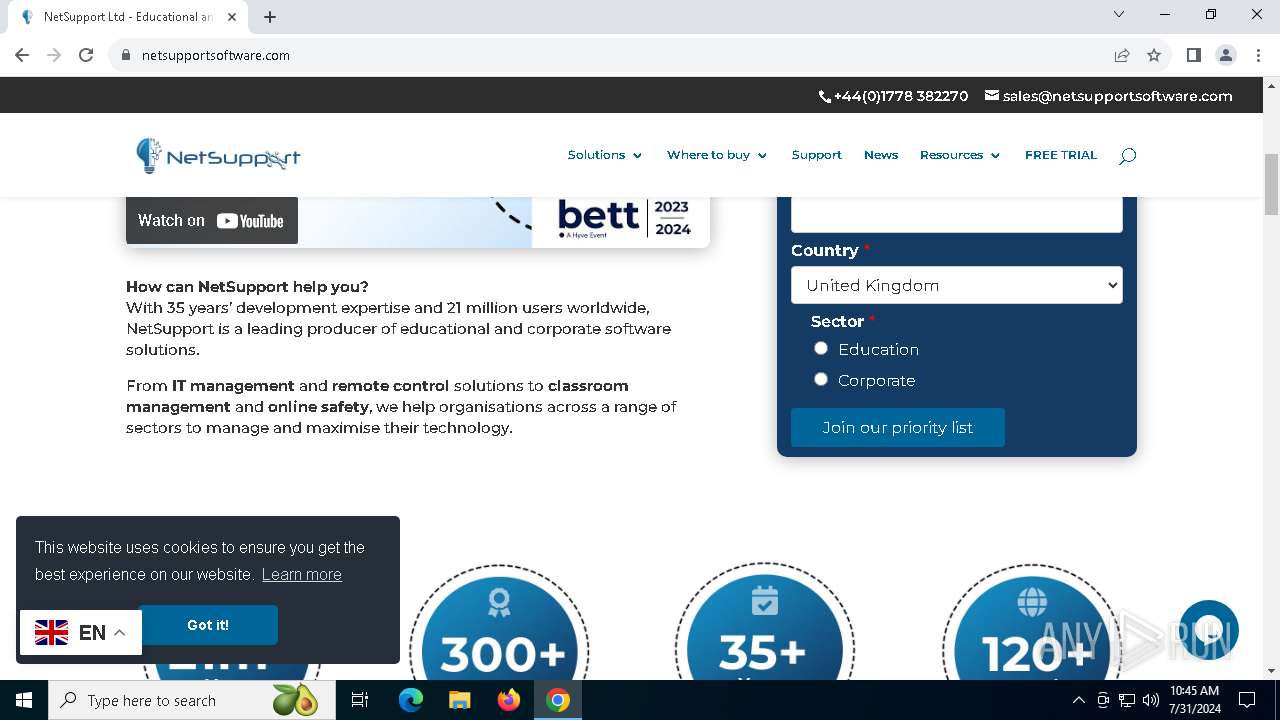Go to FREE TRIAL
Viewport: 1280px width, 720px height.
[1061, 155]
